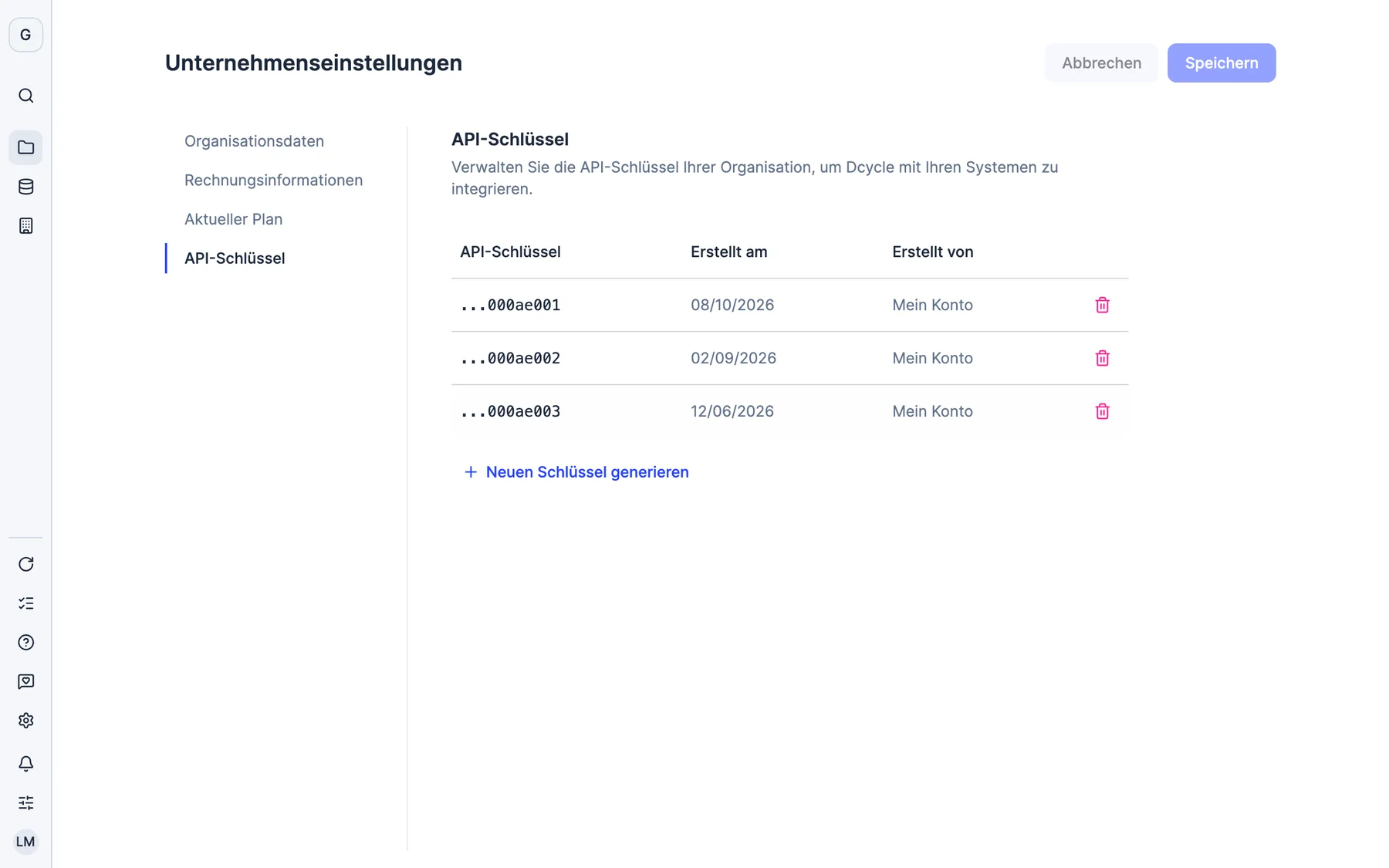Delete API key ending in 000ae003
This screenshot has height=868, width=1389.
point(1102,411)
